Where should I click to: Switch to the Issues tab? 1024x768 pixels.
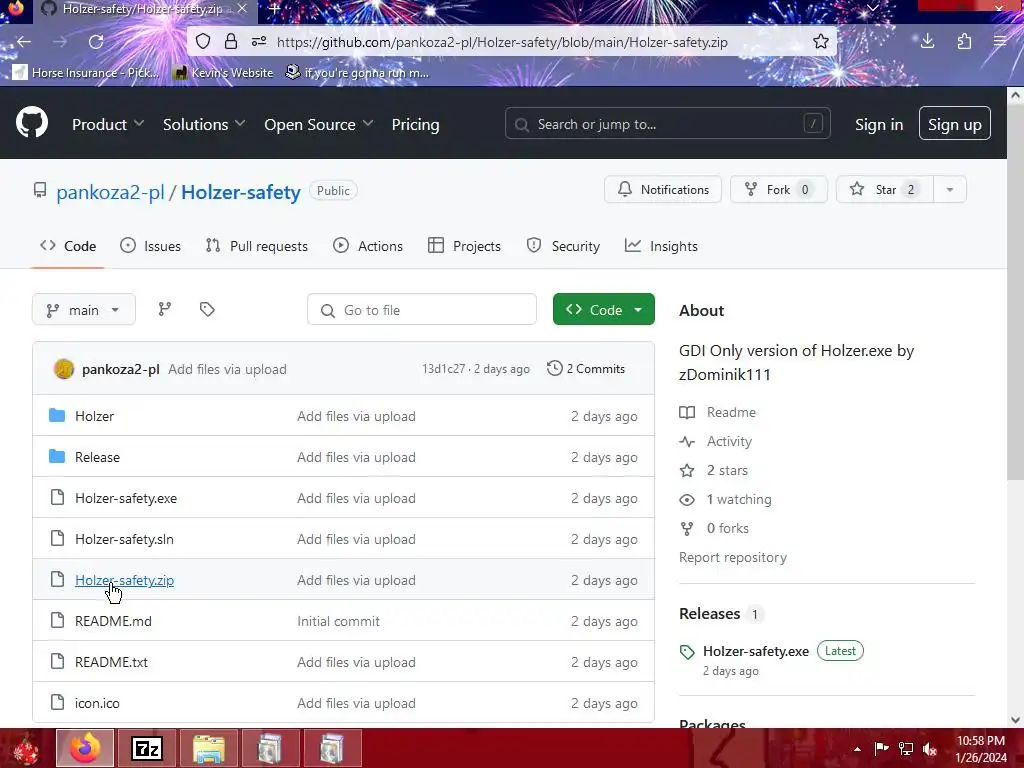pos(151,246)
